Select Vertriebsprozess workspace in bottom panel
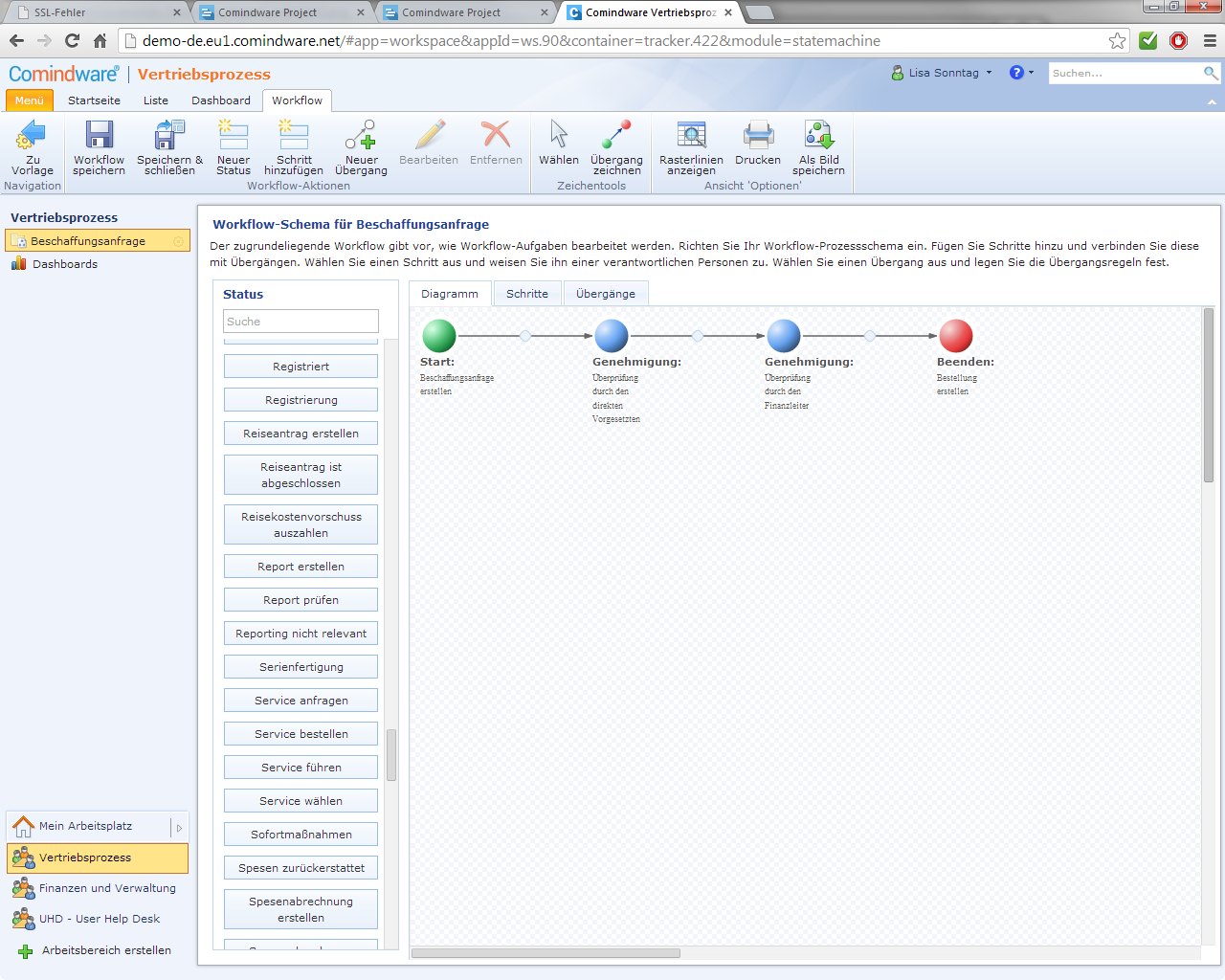Viewport: 1225px width, 980px height. point(98,857)
